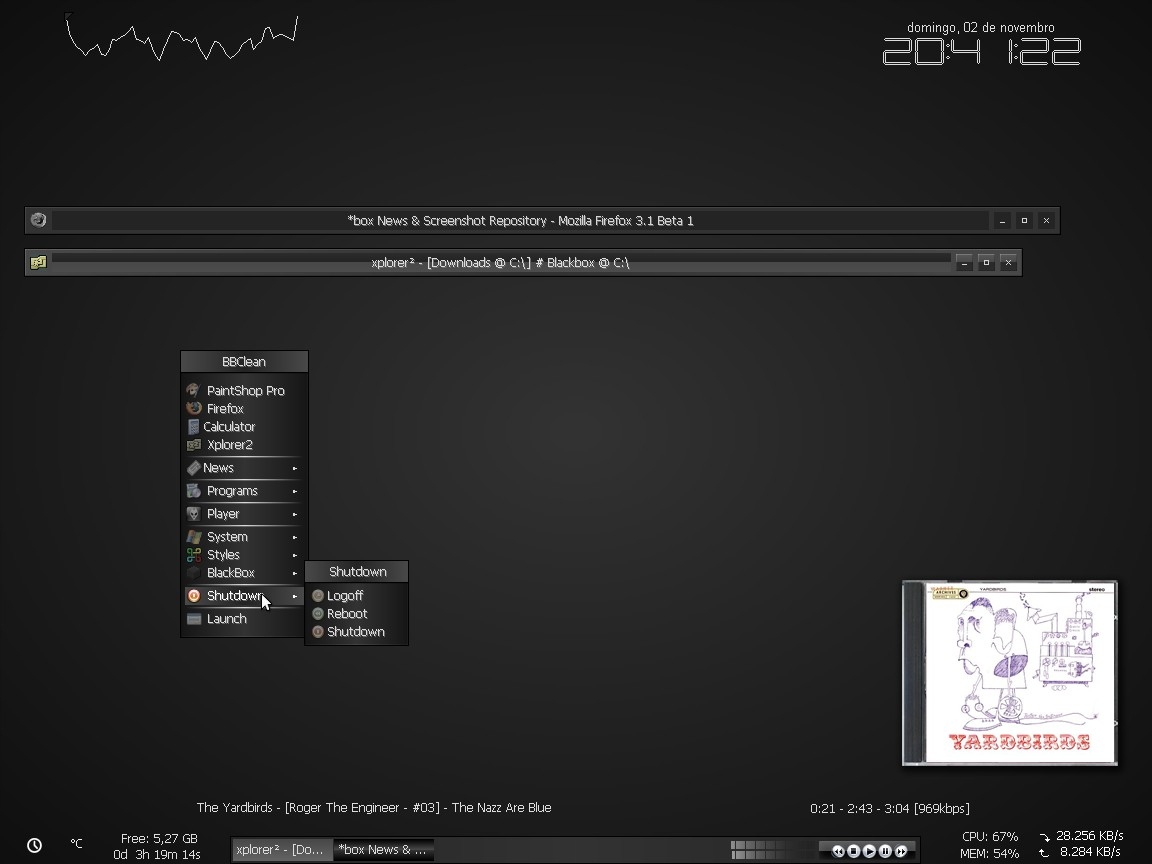Click the date text 'domingo, 02 de novembro'
Image resolution: width=1152 pixels, height=864 pixels.
pos(981,27)
